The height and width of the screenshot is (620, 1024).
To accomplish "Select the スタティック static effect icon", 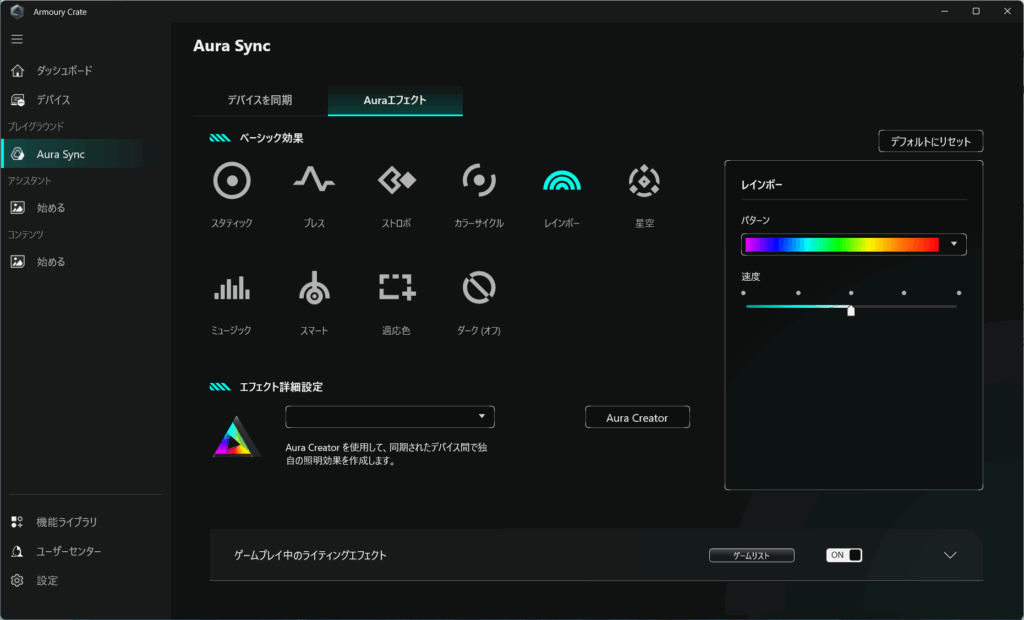I will click(232, 181).
